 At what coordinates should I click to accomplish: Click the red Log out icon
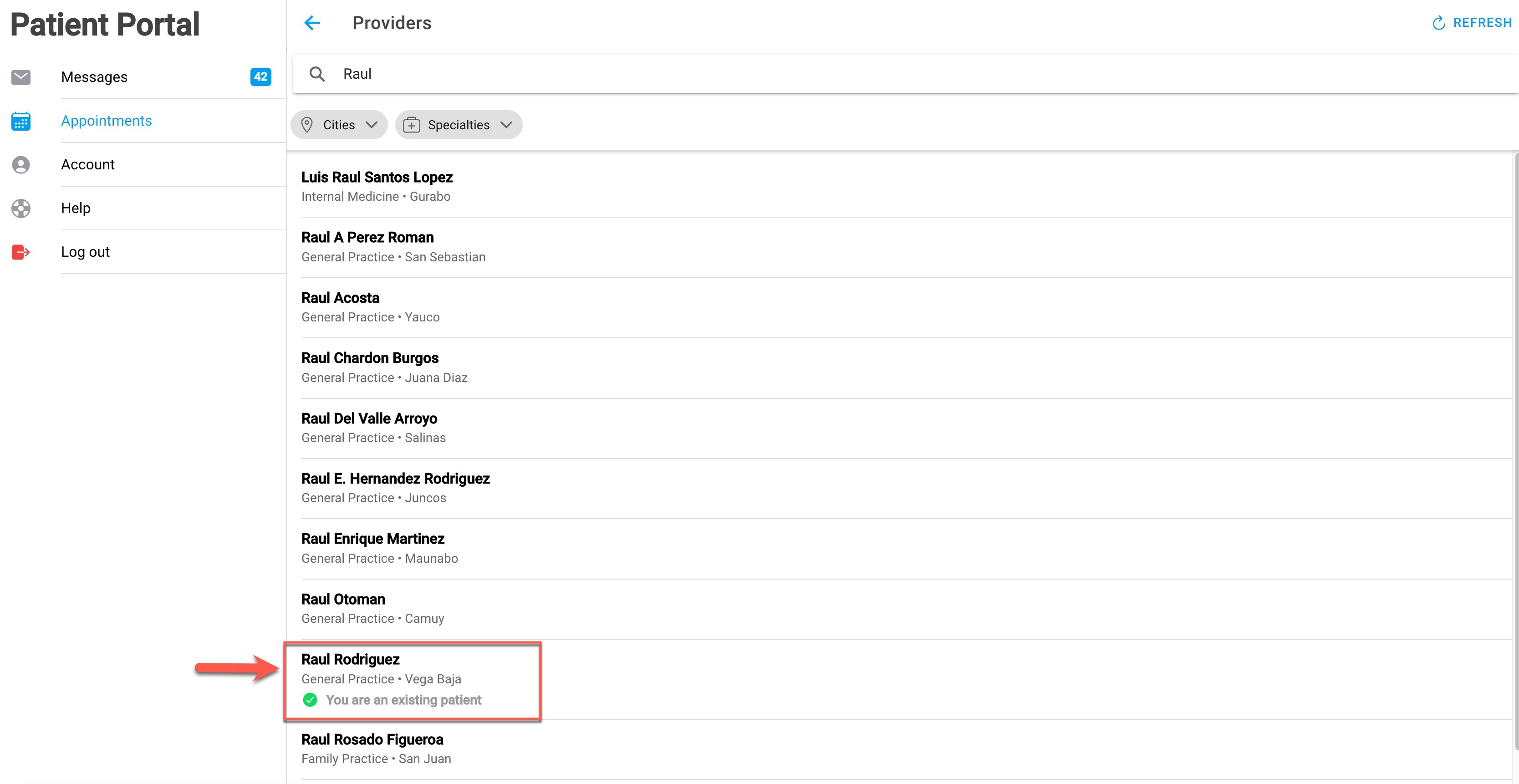click(21, 252)
